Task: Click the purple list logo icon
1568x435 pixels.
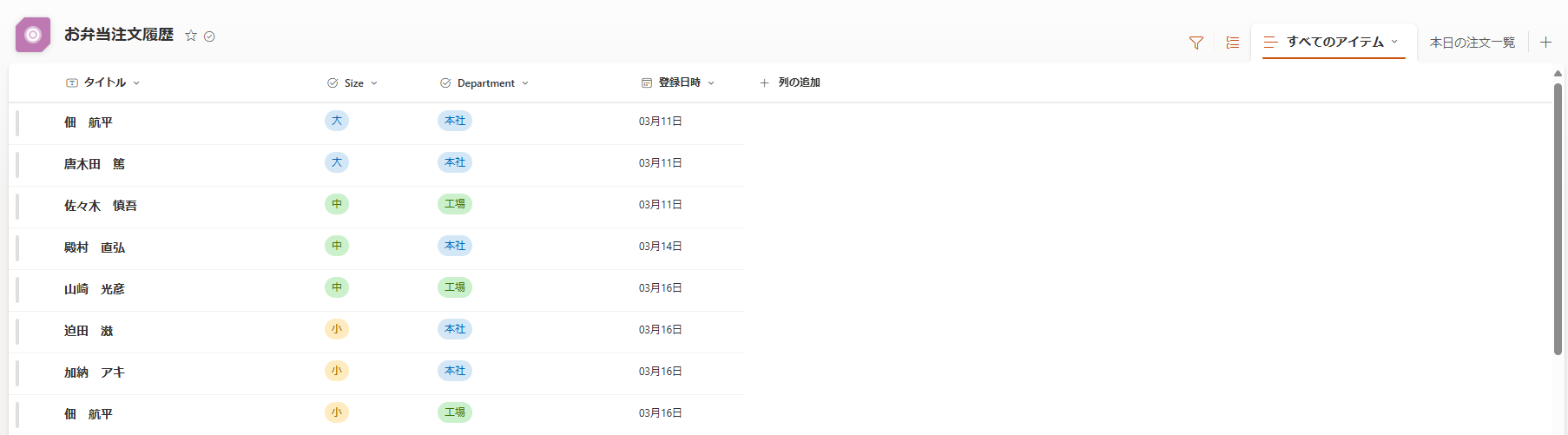Action: [33, 35]
